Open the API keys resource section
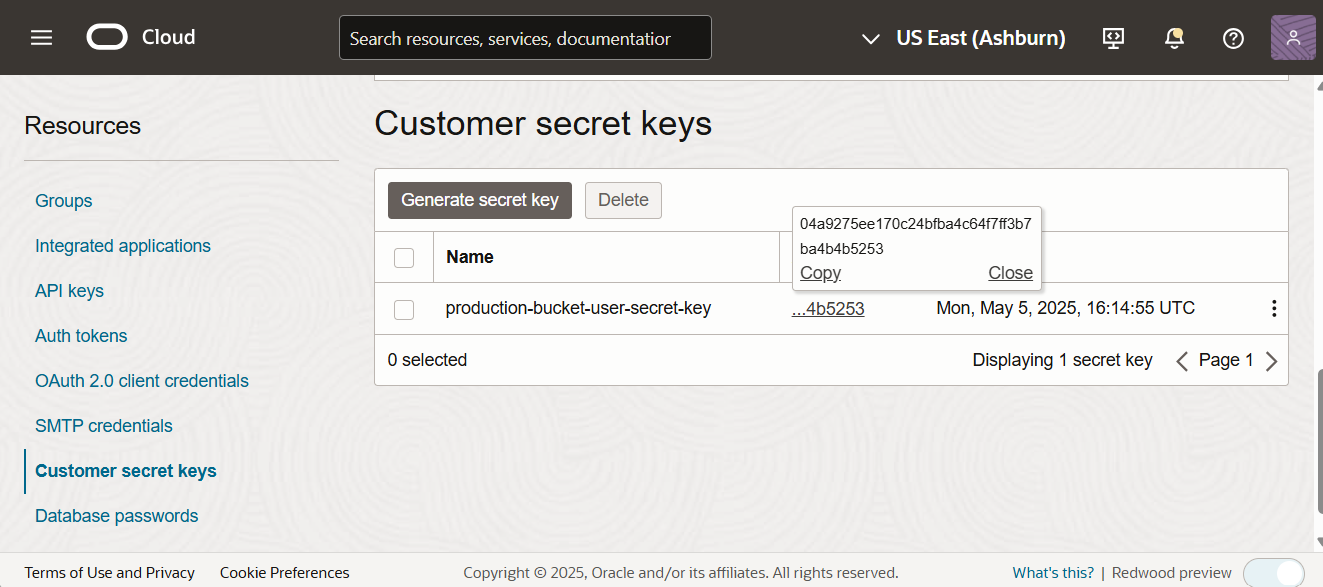Image resolution: width=1323 pixels, height=587 pixels. coord(69,291)
